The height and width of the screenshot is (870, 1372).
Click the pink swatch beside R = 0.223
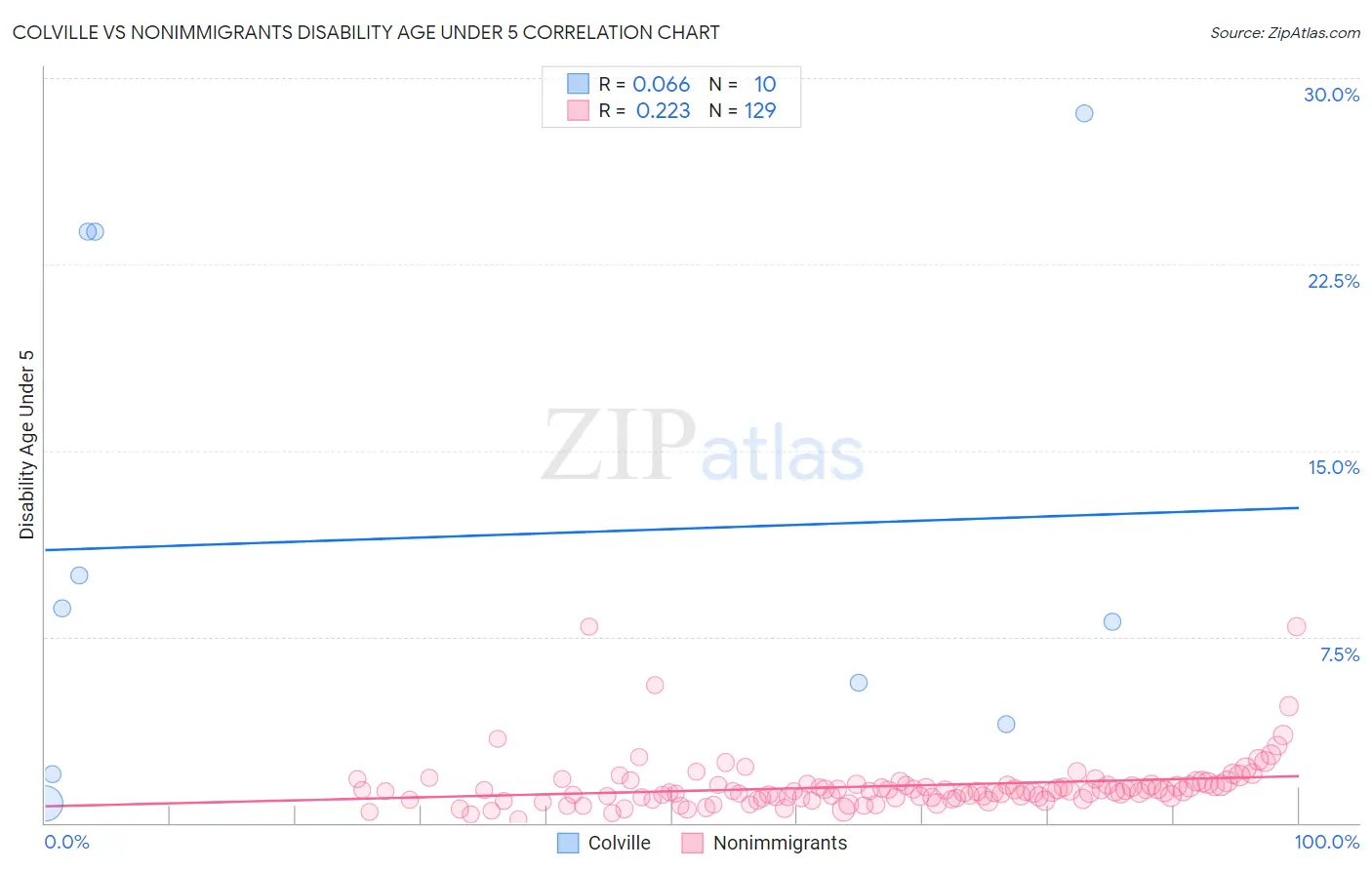point(578,110)
